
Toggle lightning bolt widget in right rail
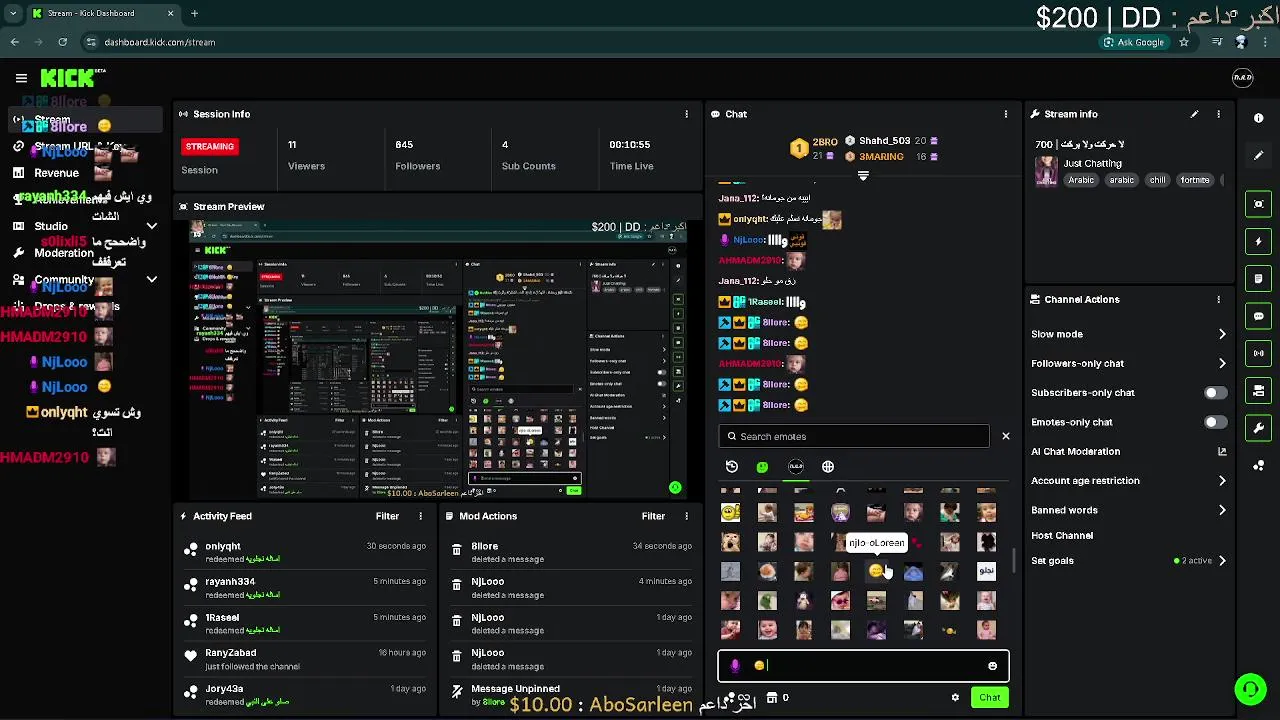pos(1258,241)
